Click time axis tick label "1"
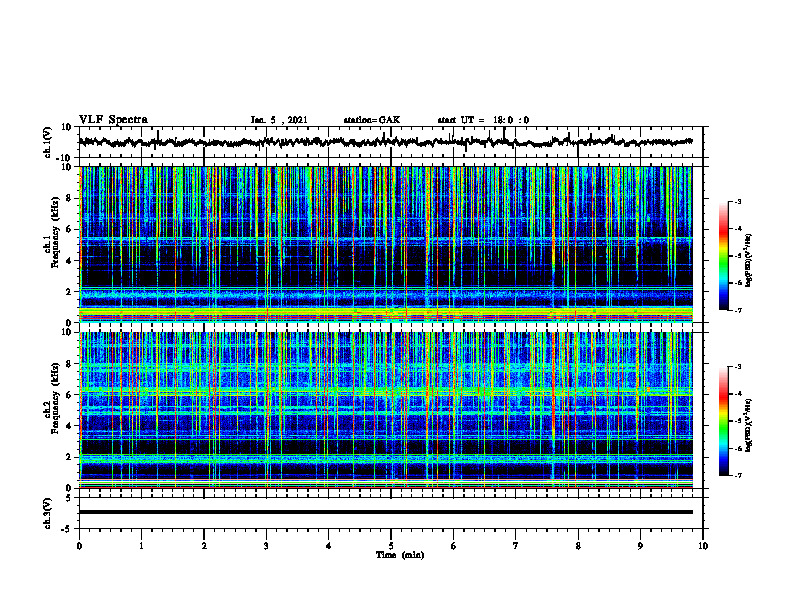792x612 pixels. (x=141, y=546)
